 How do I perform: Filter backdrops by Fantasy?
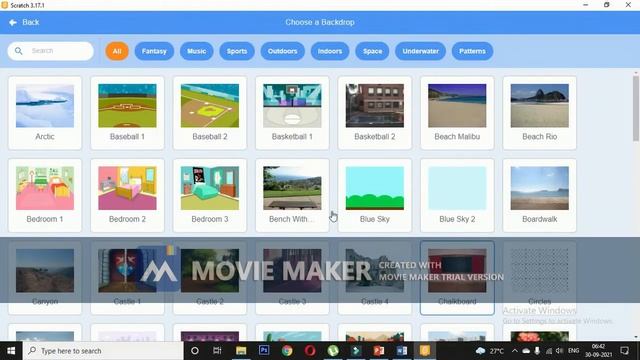[154, 51]
